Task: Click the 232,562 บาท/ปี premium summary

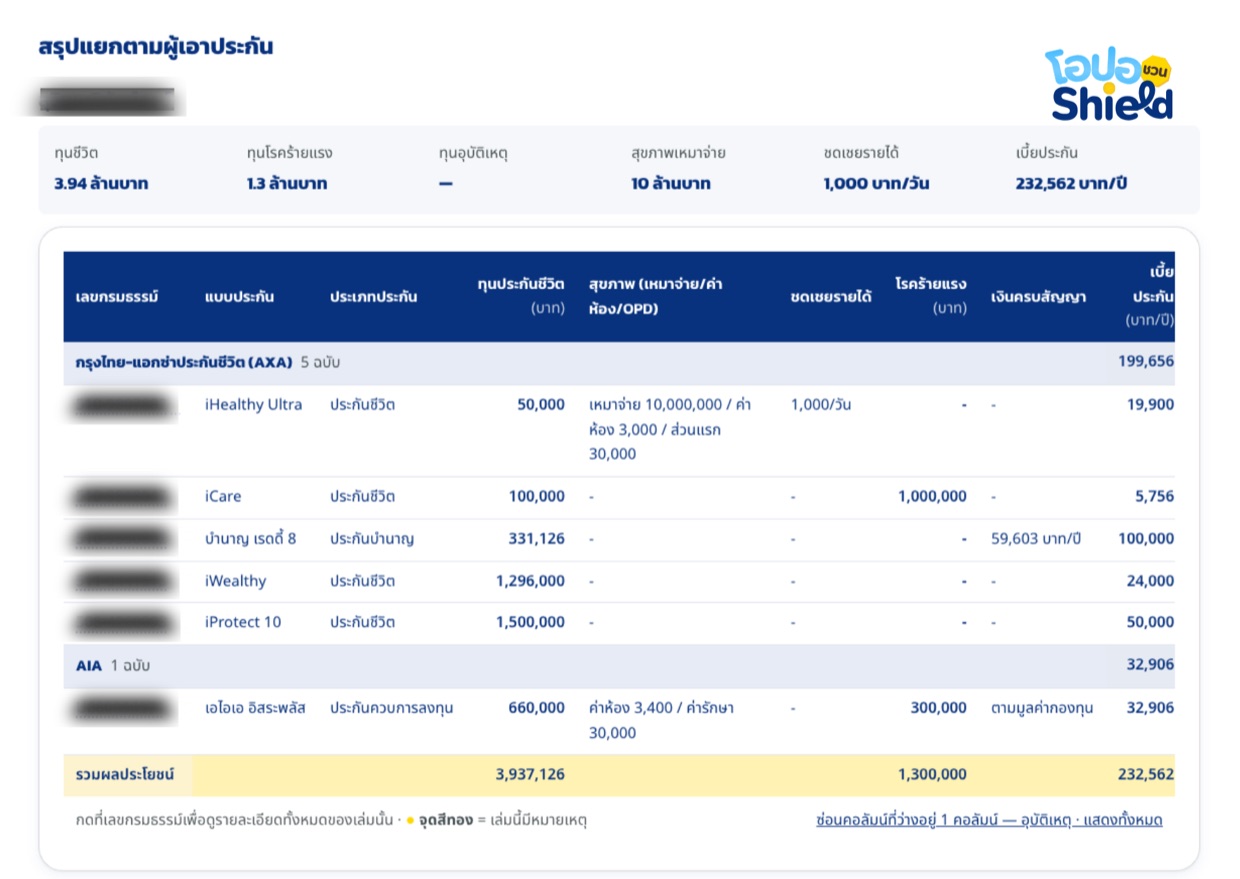Action: tap(1072, 184)
